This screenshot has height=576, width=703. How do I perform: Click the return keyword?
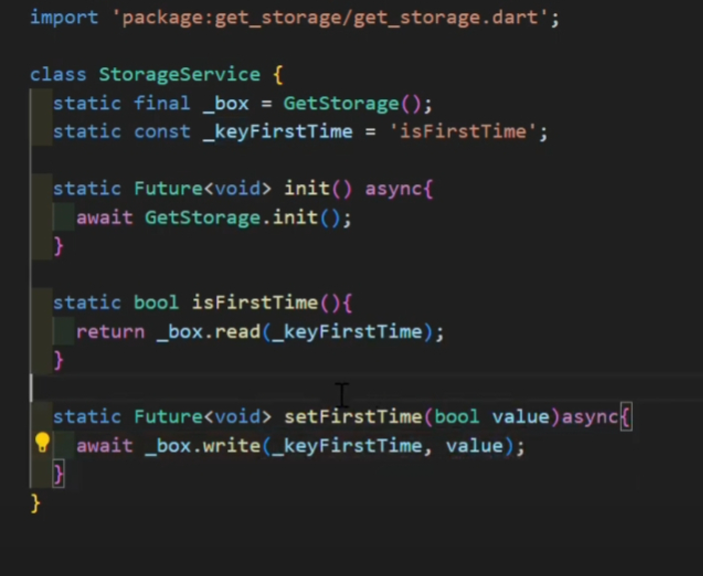click(110, 333)
